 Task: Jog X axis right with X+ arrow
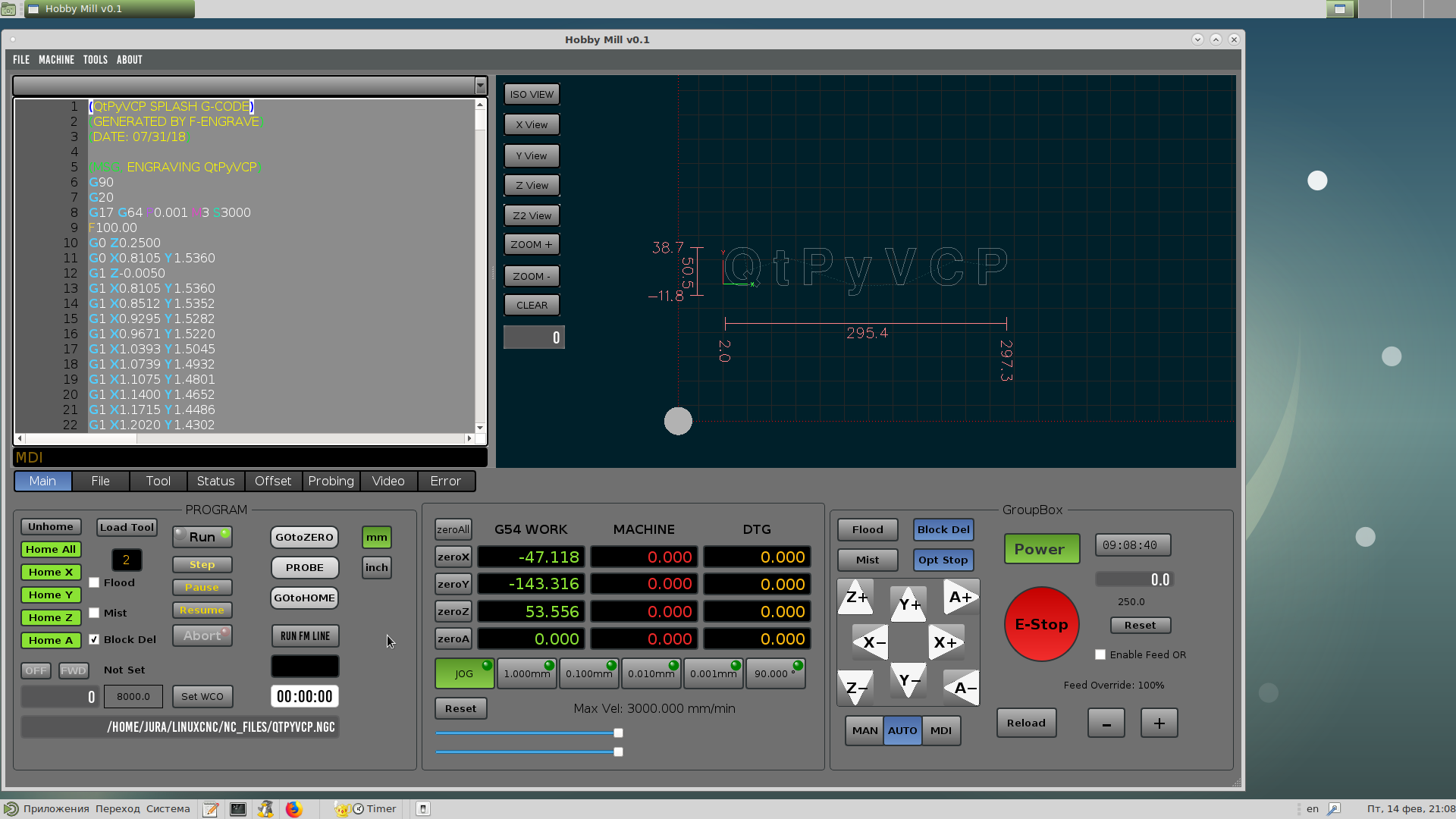click(946, 642)
